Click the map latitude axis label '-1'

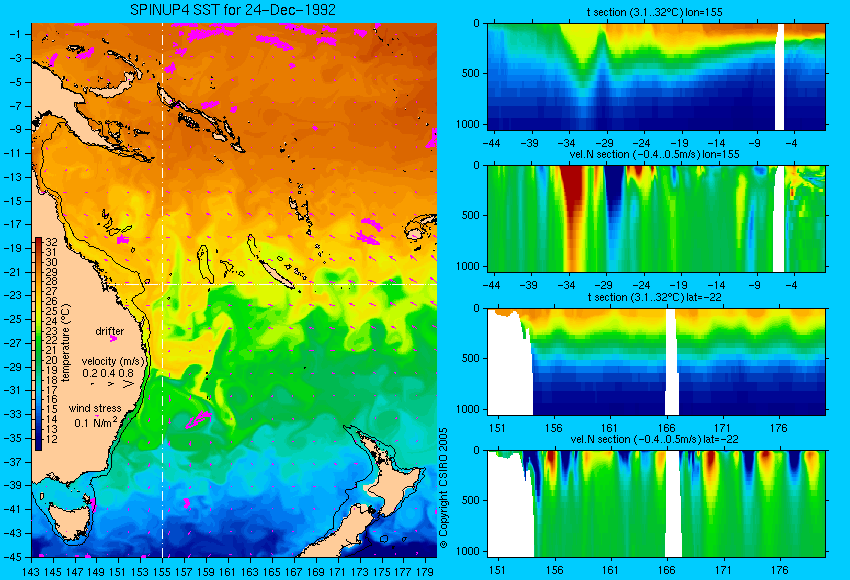coord(15,34)
